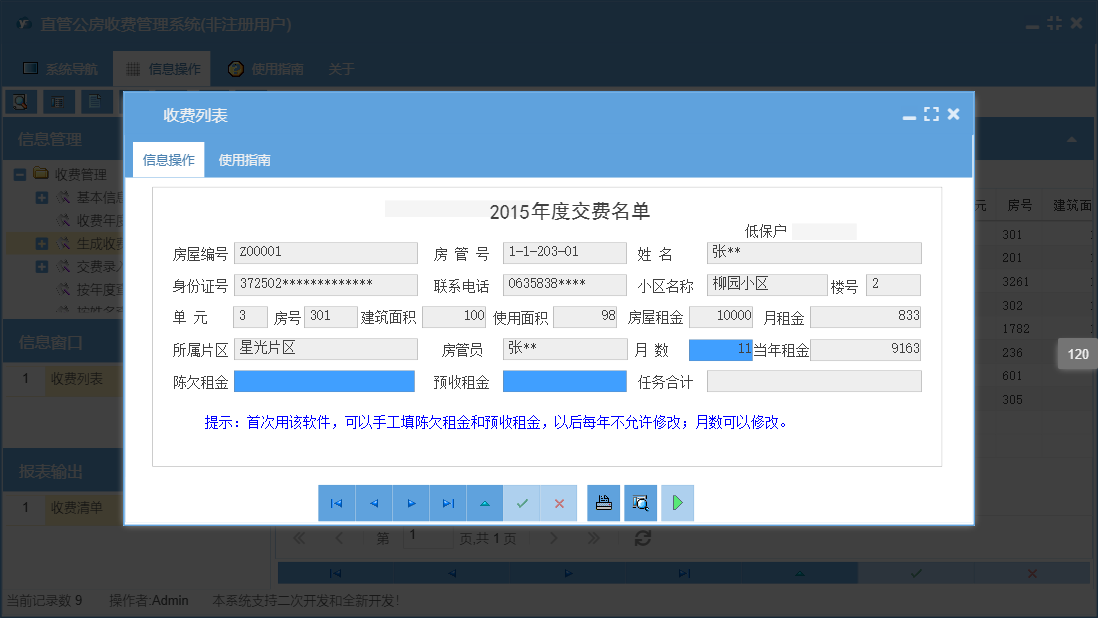
Task: Open the print preview icon
Action: point(640,503)
